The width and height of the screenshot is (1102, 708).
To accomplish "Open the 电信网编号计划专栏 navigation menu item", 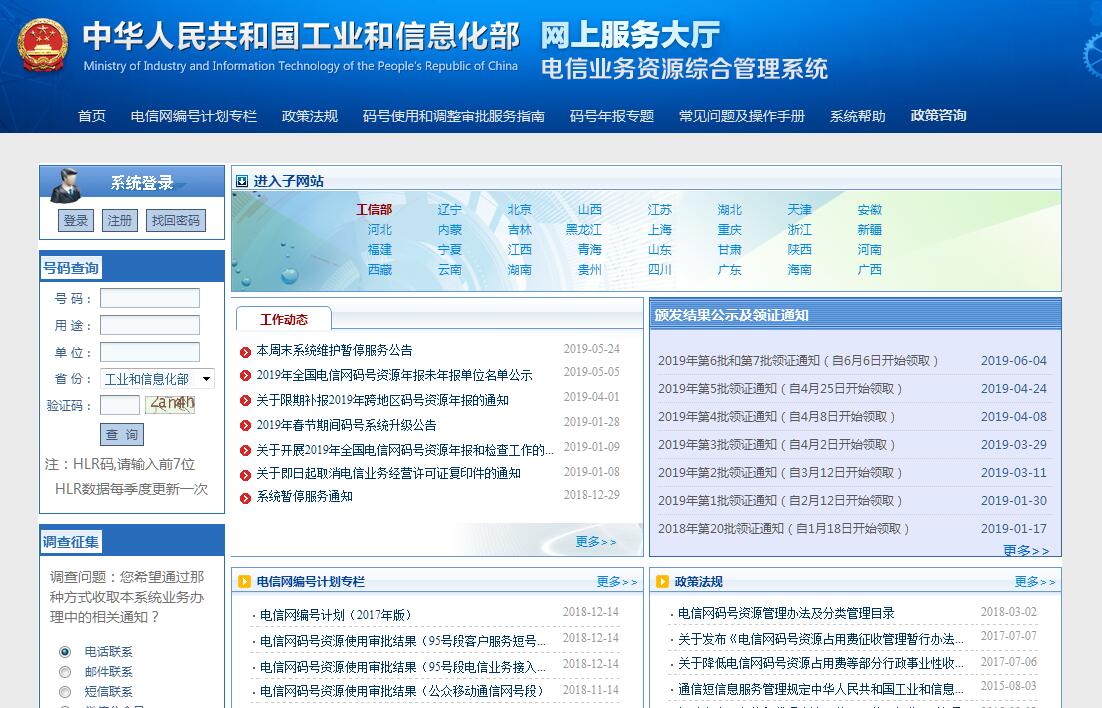I will [193, 116].
